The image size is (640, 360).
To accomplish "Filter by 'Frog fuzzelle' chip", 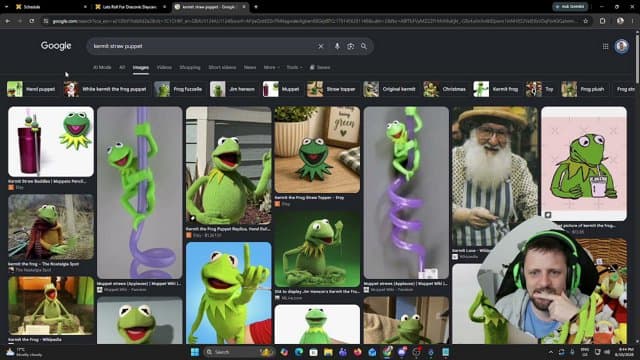I will tap(178, 89).
